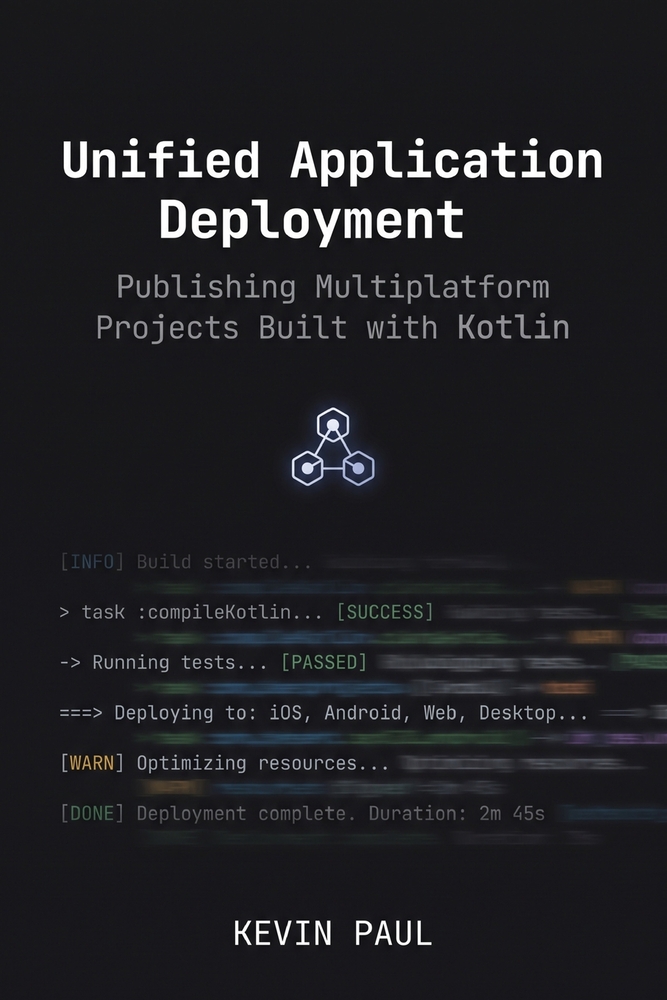Click the "[DONE]" tag
667x1000 pixels.
[92, 814]
